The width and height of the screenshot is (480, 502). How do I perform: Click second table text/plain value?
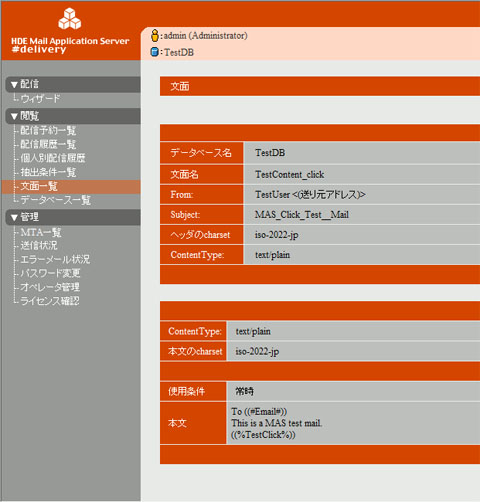click(253, 331)
